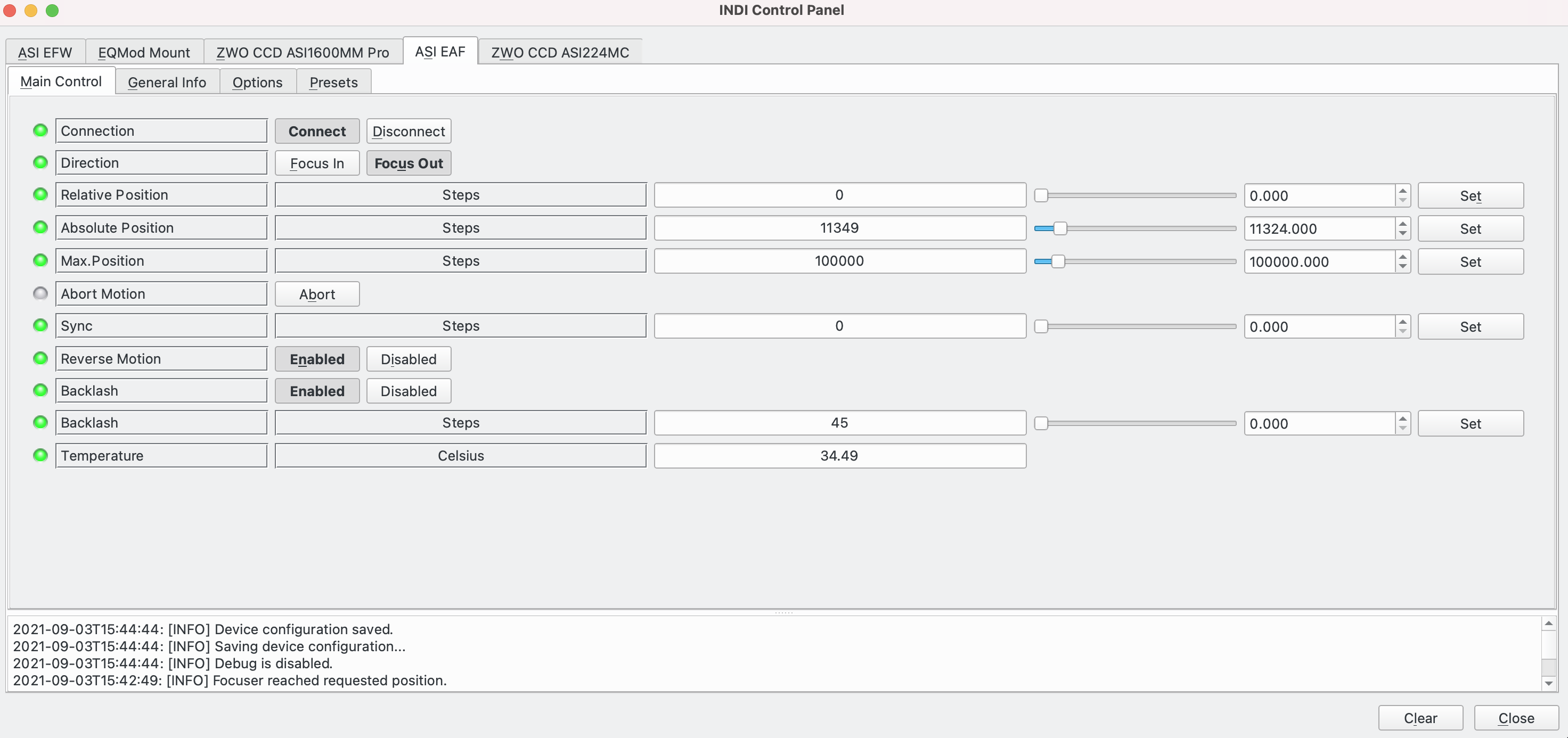Viewport: 1568px width, 738px height.
Task: Open the Options tab
Action: (x=257, y=82)
